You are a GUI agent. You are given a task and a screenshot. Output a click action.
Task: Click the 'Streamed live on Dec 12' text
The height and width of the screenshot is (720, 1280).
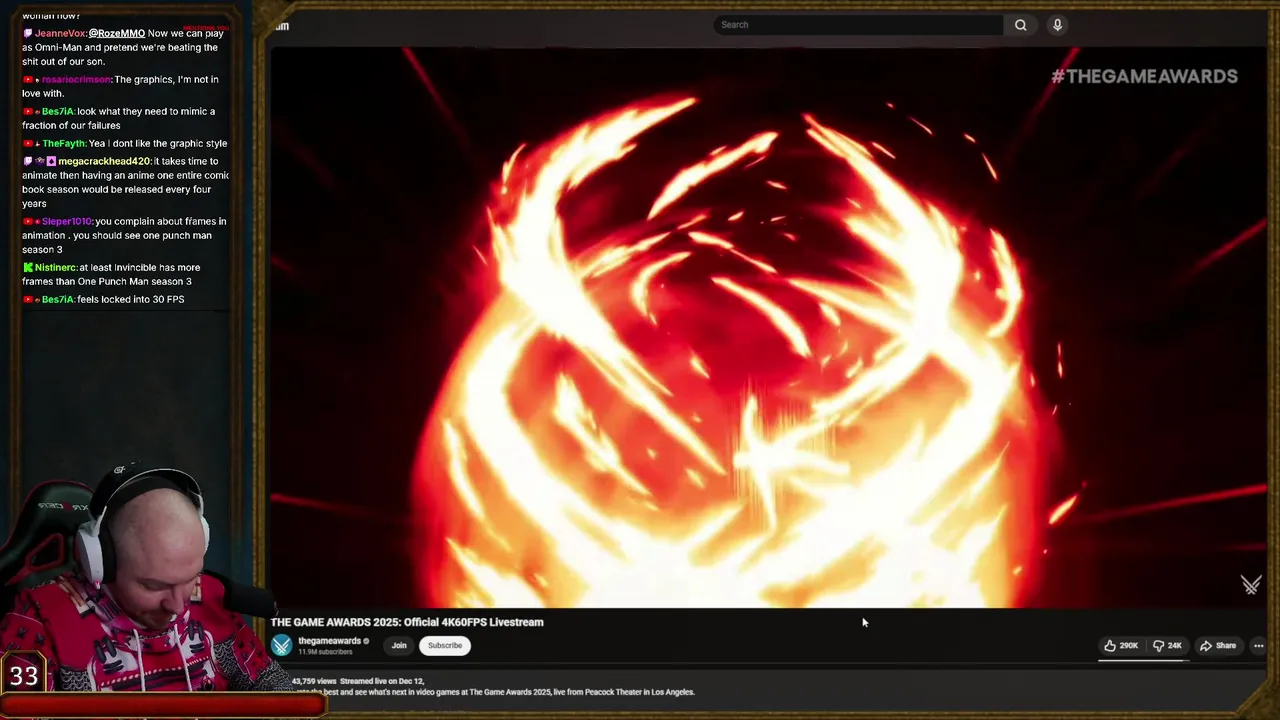pos(382,681)
